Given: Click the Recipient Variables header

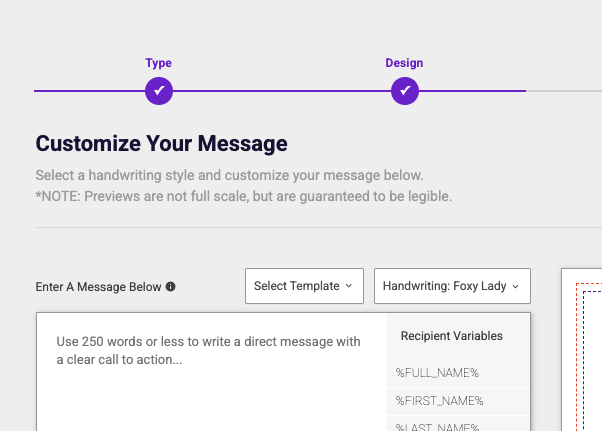Looking at the screenshot, I should tap(451, 336).
